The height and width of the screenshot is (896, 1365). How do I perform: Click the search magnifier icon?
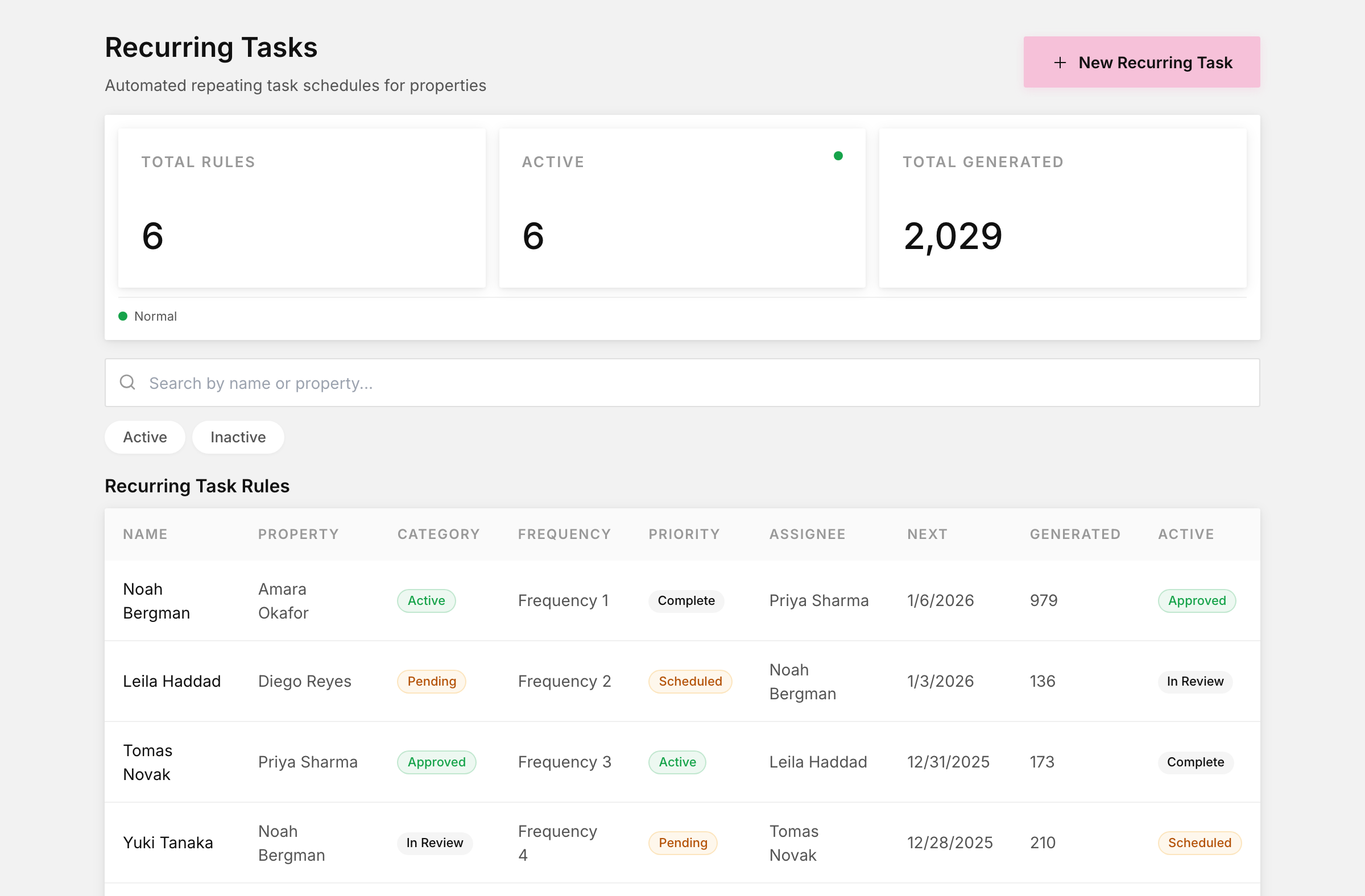pos(127,382)
